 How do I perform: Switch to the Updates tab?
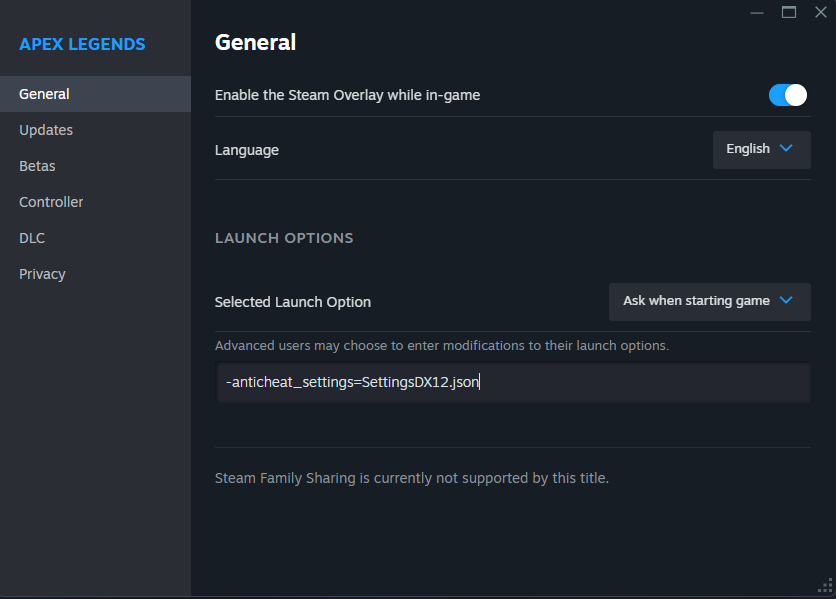coord(46,130)
